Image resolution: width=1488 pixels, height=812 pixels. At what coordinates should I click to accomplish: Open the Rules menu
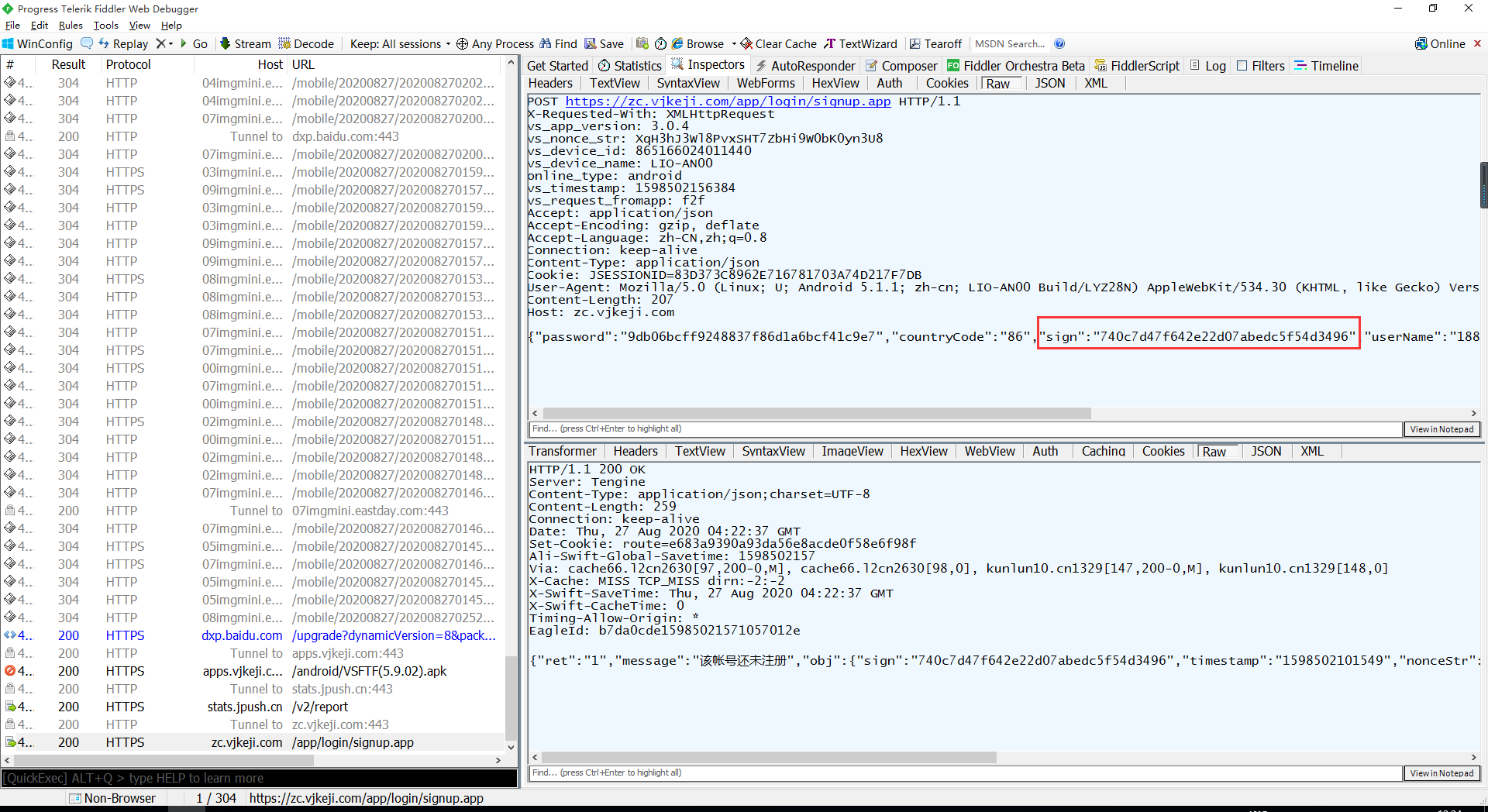click(71, 26)
